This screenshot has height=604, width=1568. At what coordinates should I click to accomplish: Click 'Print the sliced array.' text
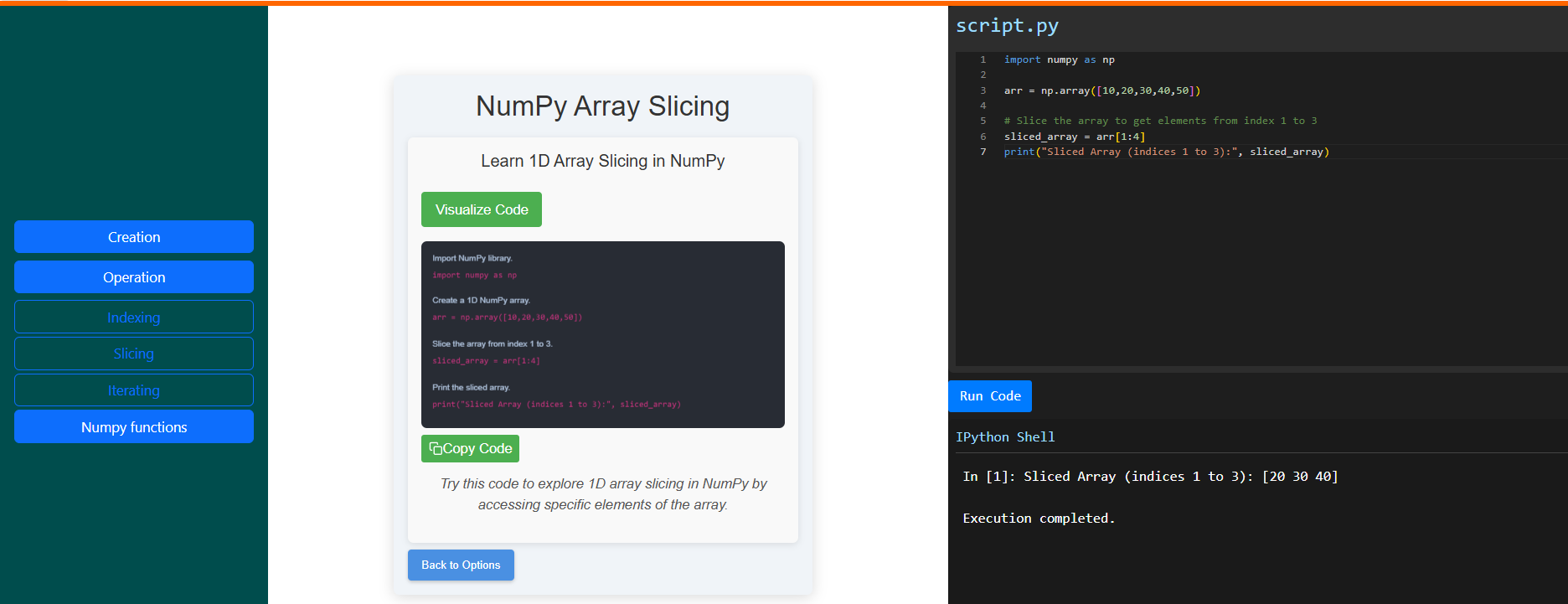471,387
